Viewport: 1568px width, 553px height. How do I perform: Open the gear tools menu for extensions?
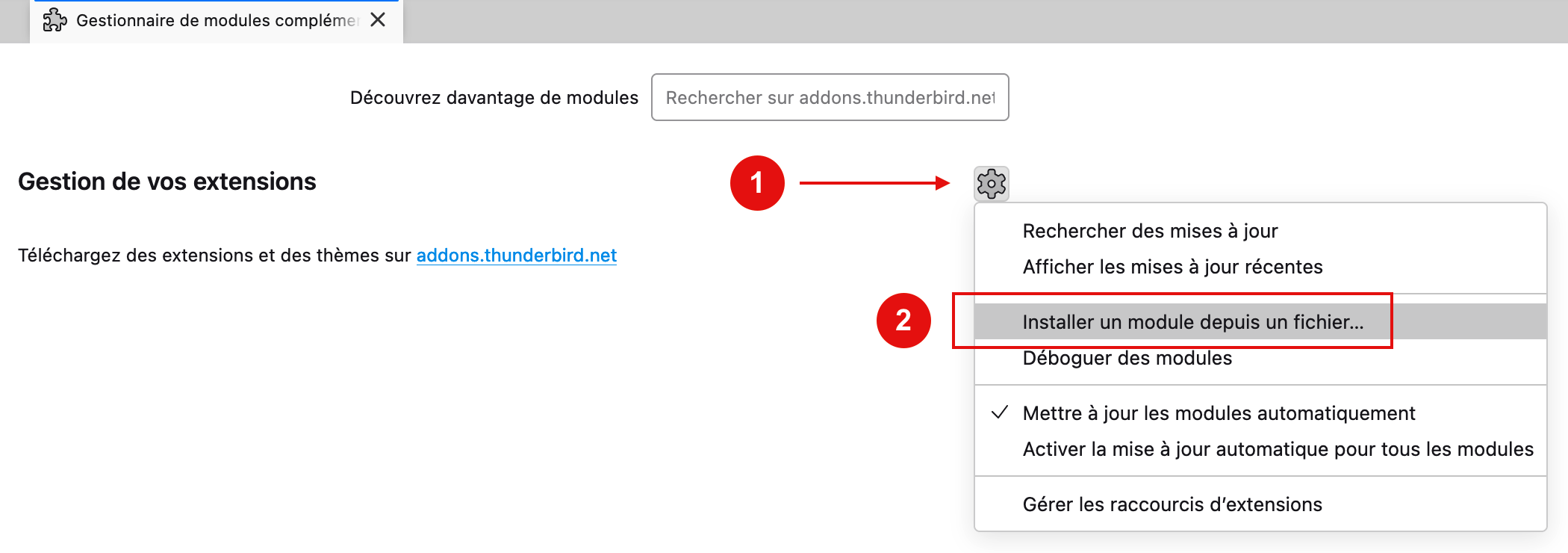pos(992,183)
